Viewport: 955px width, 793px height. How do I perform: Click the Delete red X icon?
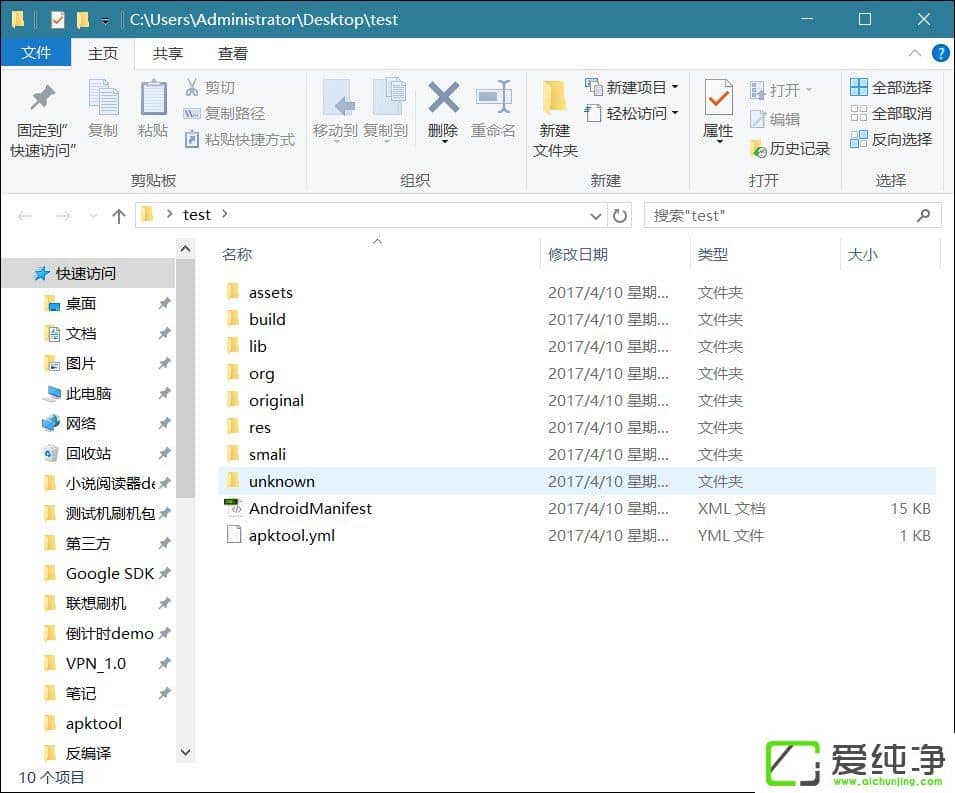[x=443, y=100]
